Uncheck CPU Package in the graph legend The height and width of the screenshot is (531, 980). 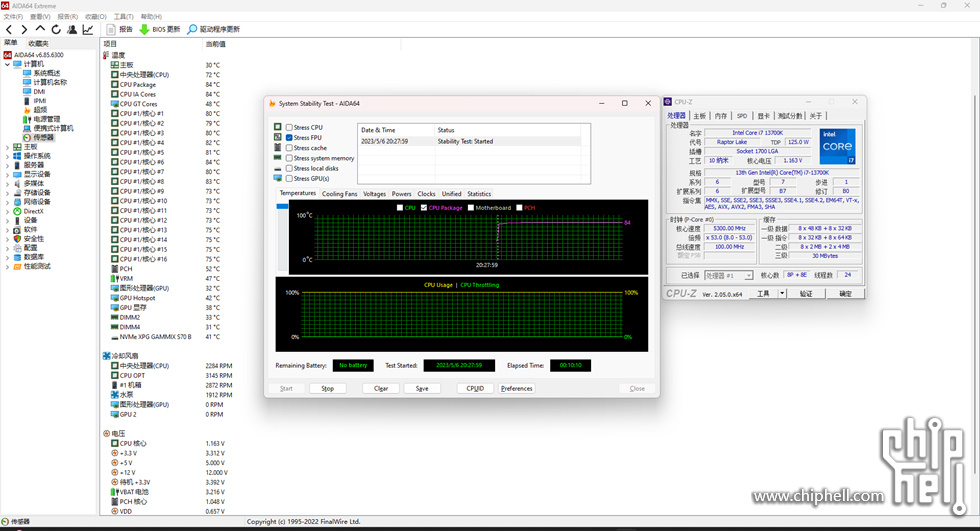pyautogui.click(x=424, y=207)
